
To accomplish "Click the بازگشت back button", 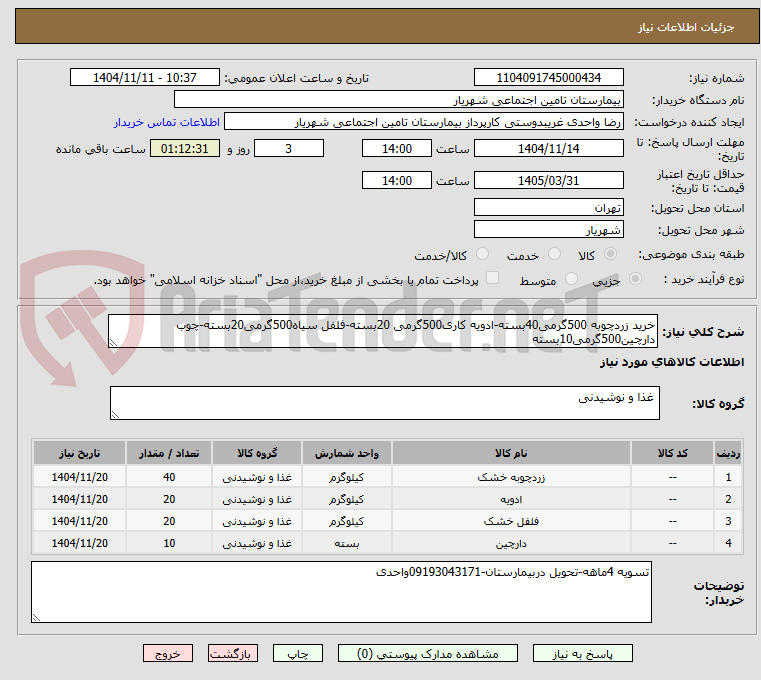I will click(232, 653).
